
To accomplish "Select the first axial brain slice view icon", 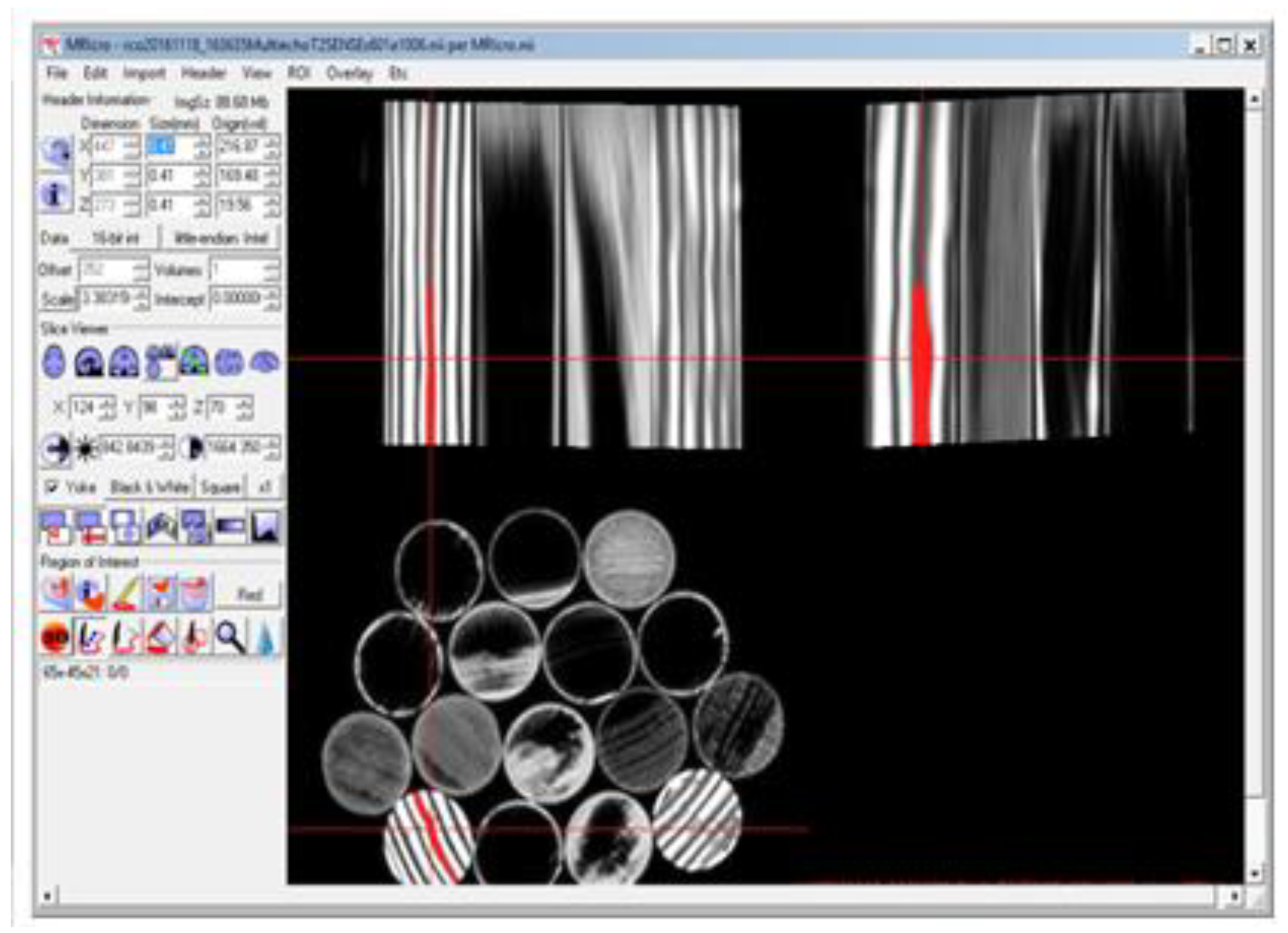I will 54,362.
